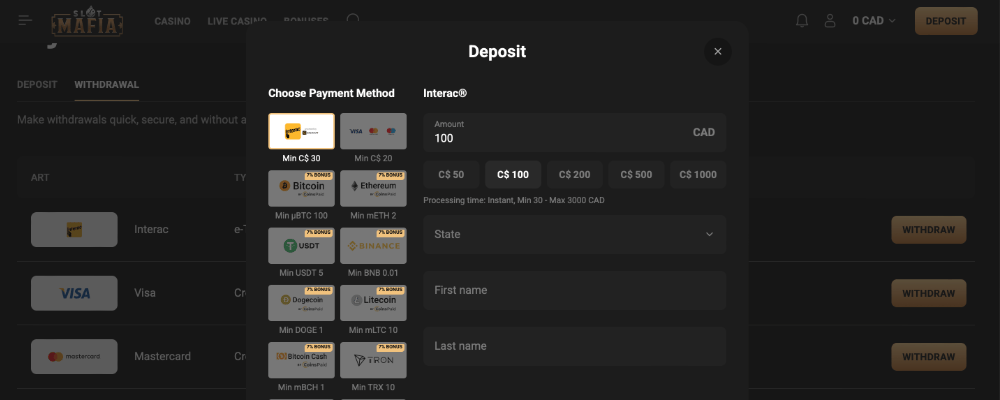
Task: Choose Litecoin payment method
Action: click(x=373, y=303)
